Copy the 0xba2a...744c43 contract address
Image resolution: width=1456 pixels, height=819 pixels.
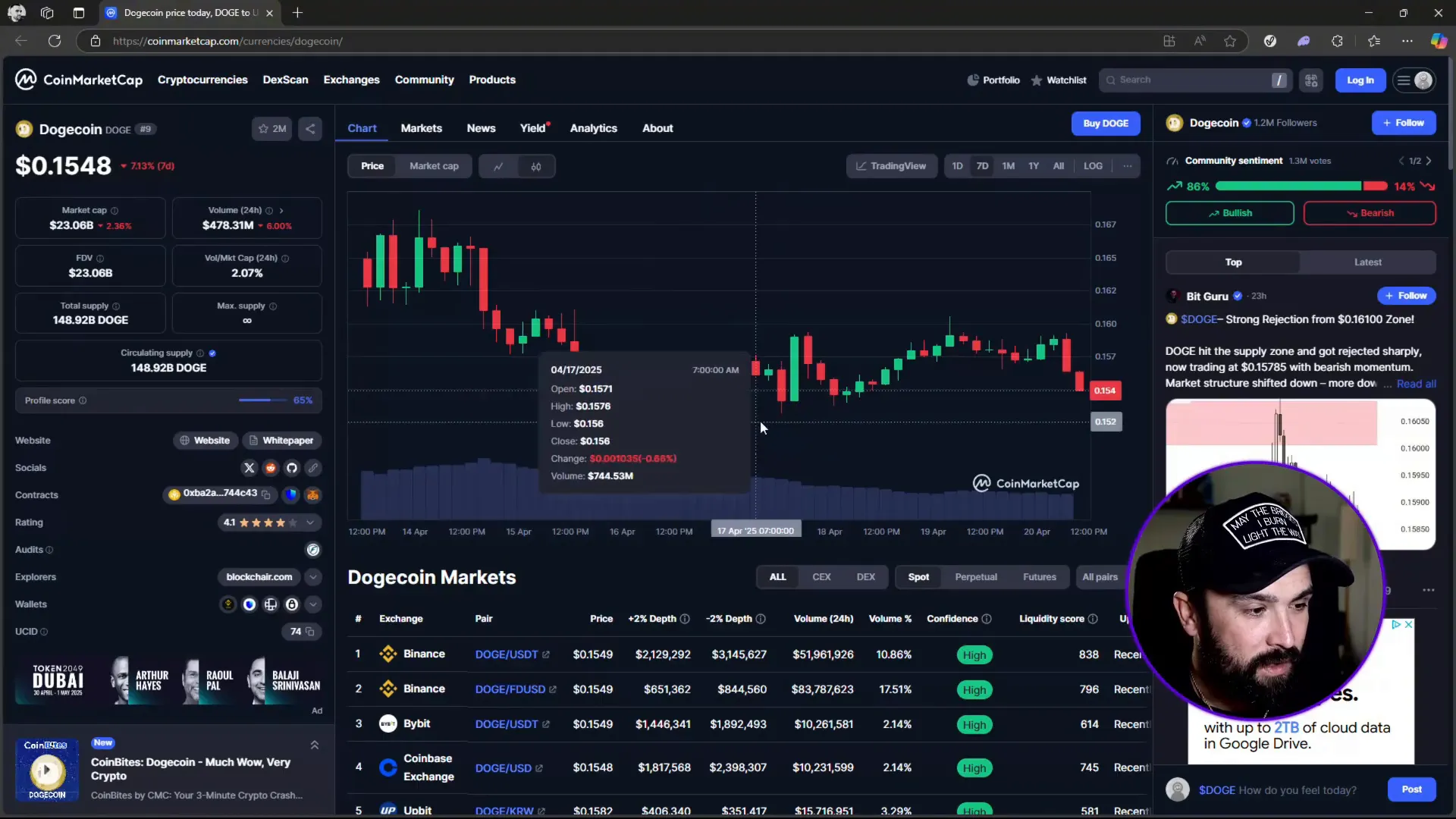266,494
